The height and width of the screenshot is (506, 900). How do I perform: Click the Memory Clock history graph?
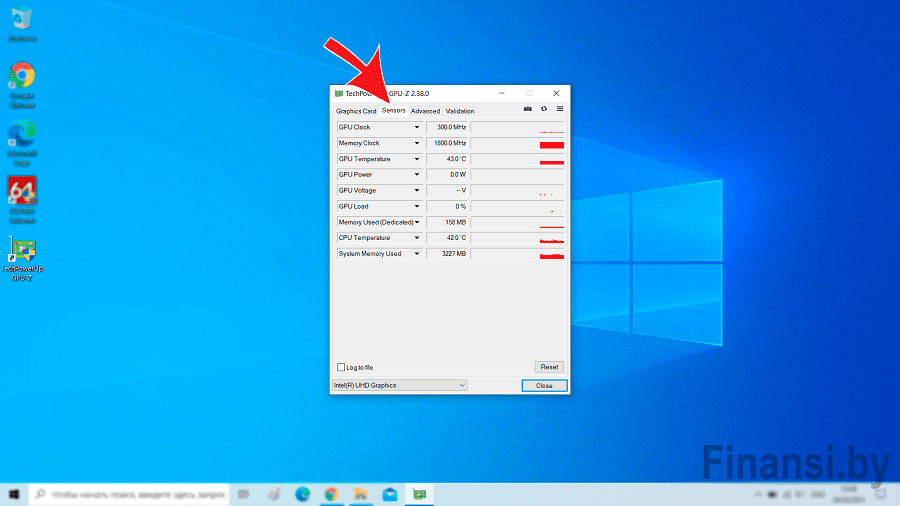[x=517, y=143]
